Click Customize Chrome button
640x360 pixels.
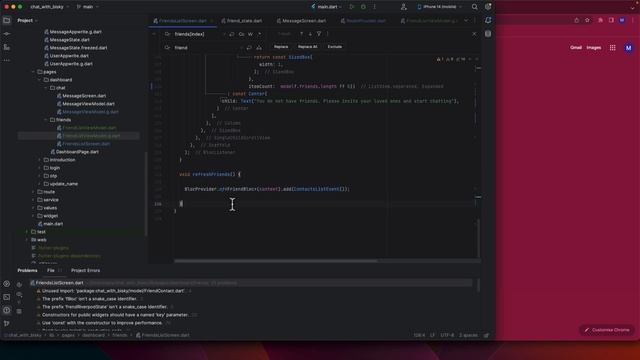[x=607, y=330]
